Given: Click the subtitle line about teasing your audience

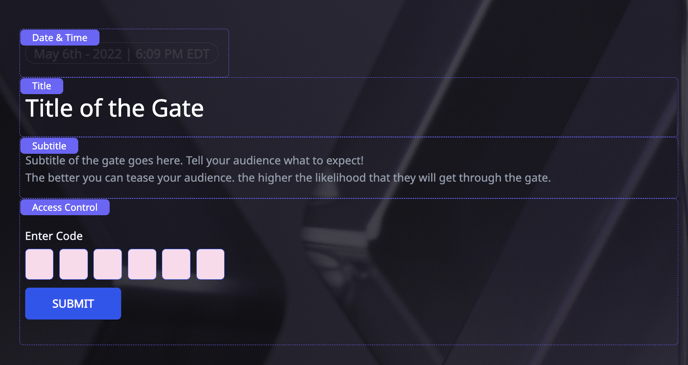Looking at the screenshot, I should 288,178.
